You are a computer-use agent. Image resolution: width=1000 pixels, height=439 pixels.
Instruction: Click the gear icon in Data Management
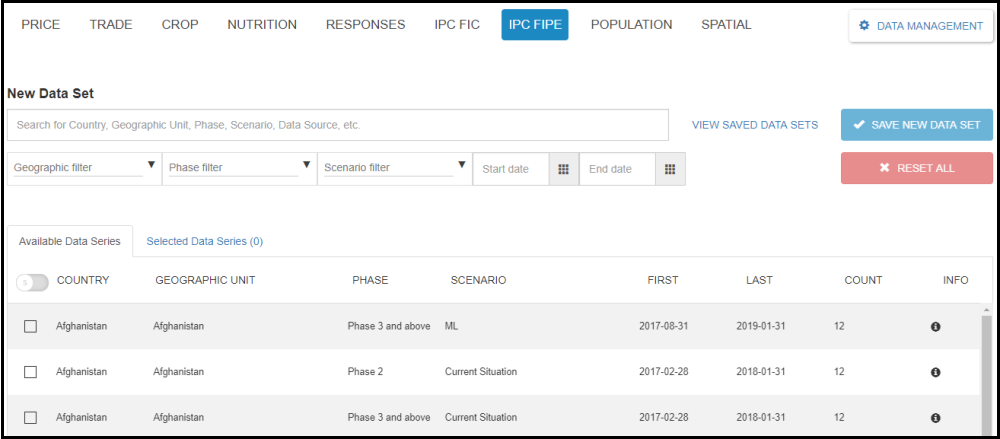[864, 26]
